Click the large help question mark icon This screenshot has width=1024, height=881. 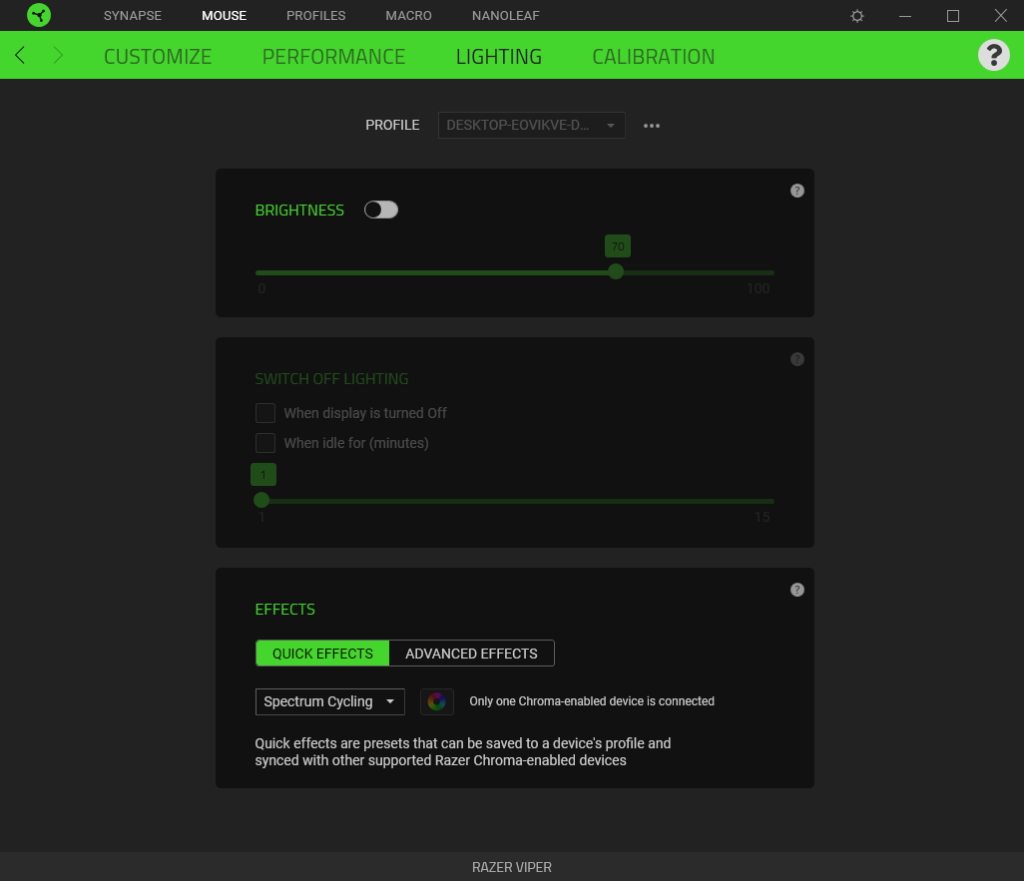tap(993, 55)
